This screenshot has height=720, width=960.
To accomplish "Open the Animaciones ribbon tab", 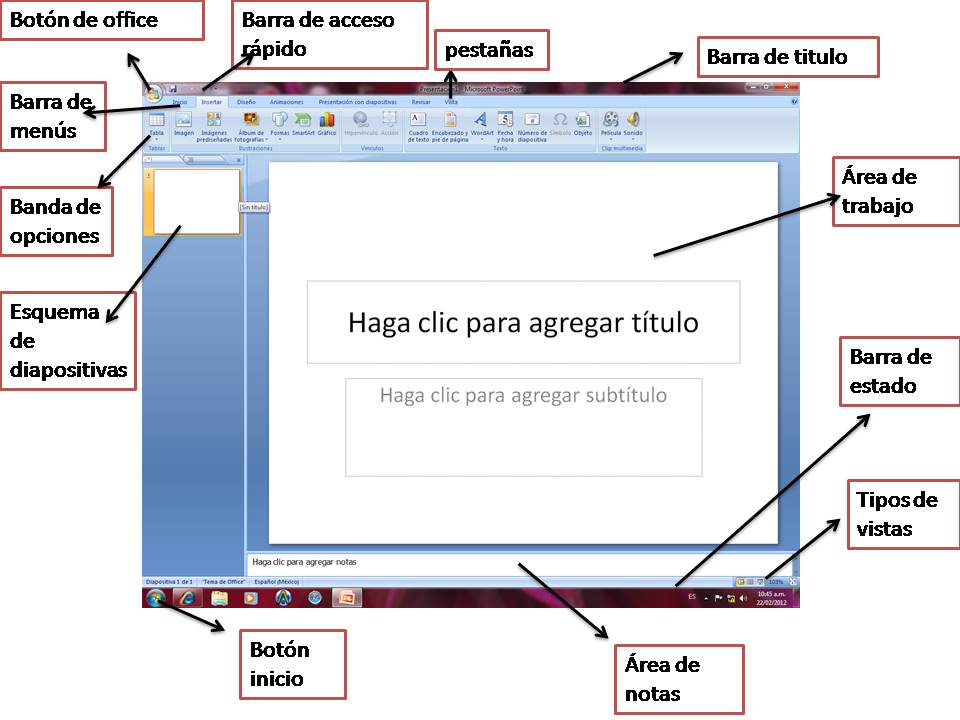I will (286, 103).
